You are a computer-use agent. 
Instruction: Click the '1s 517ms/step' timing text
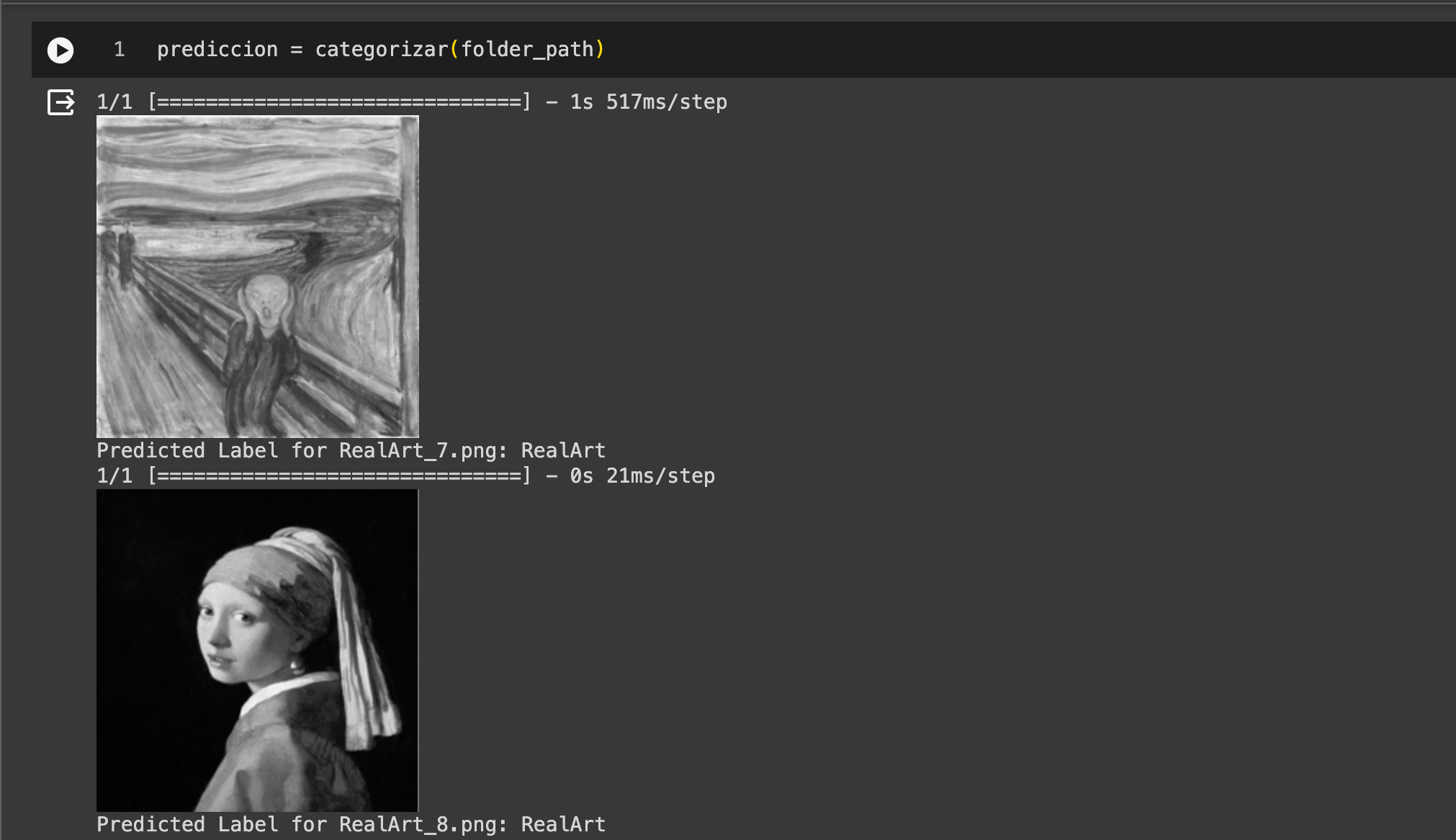(648, 102)
